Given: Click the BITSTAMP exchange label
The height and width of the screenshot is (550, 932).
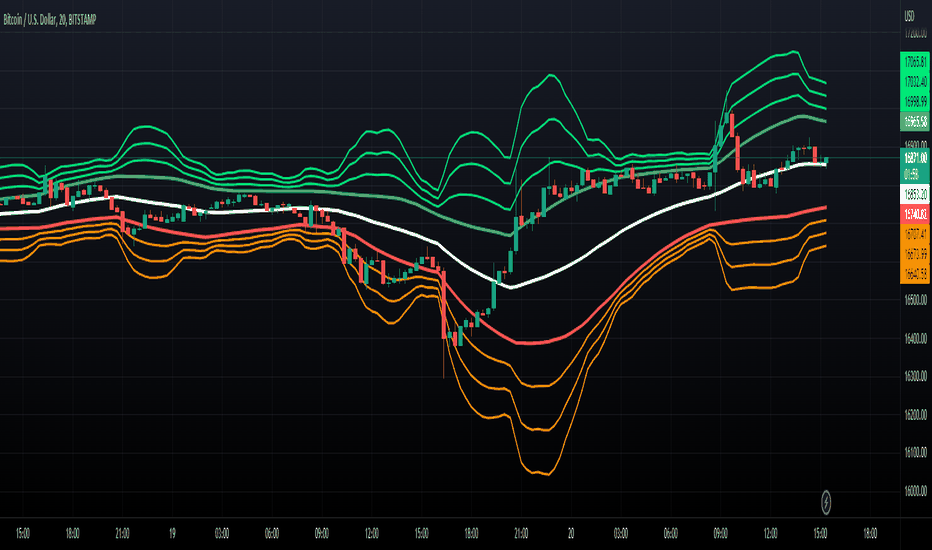Looking at the screenshot, I should coord(82,20).
